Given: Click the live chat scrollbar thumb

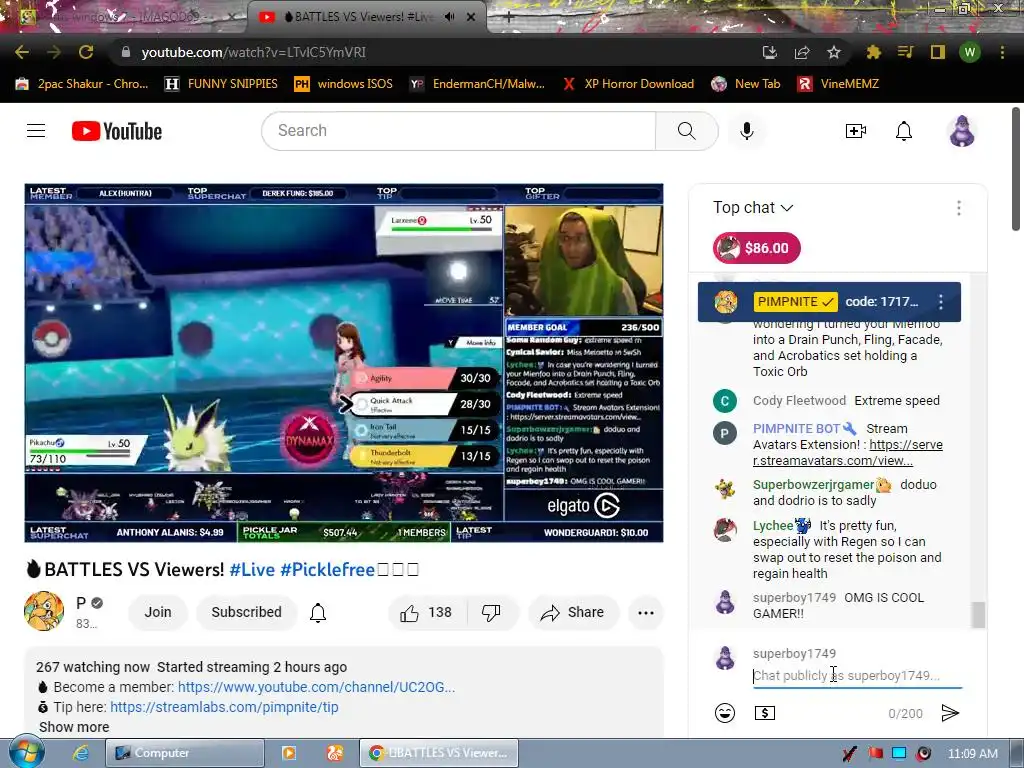Looking at the screenshot, I should tap(978, 615).
